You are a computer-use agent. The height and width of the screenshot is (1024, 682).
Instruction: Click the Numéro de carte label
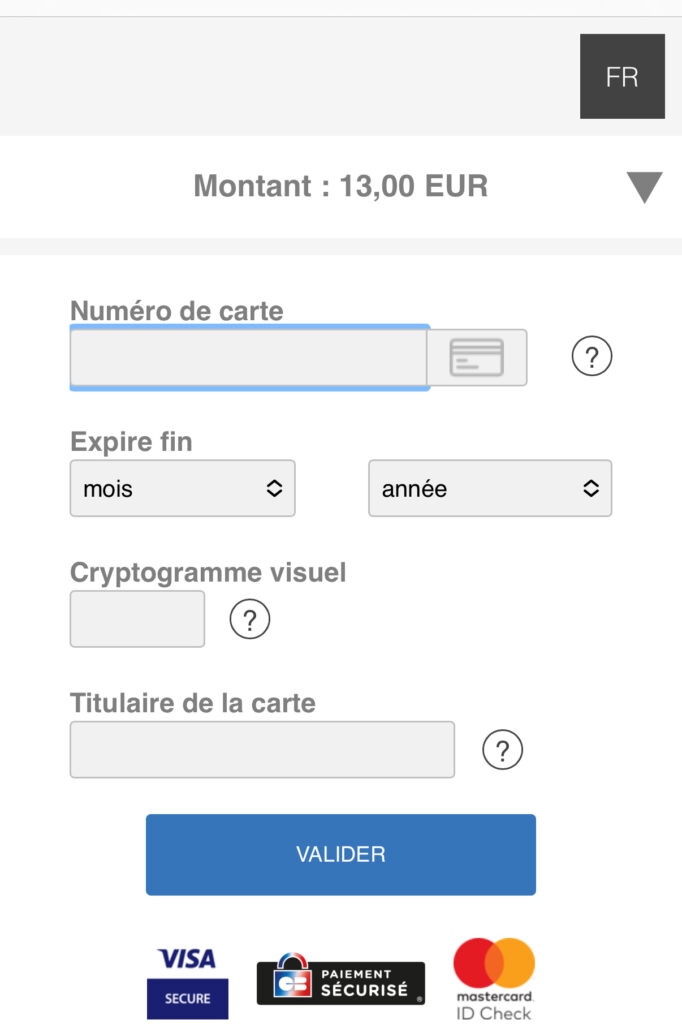pos(177,311)
